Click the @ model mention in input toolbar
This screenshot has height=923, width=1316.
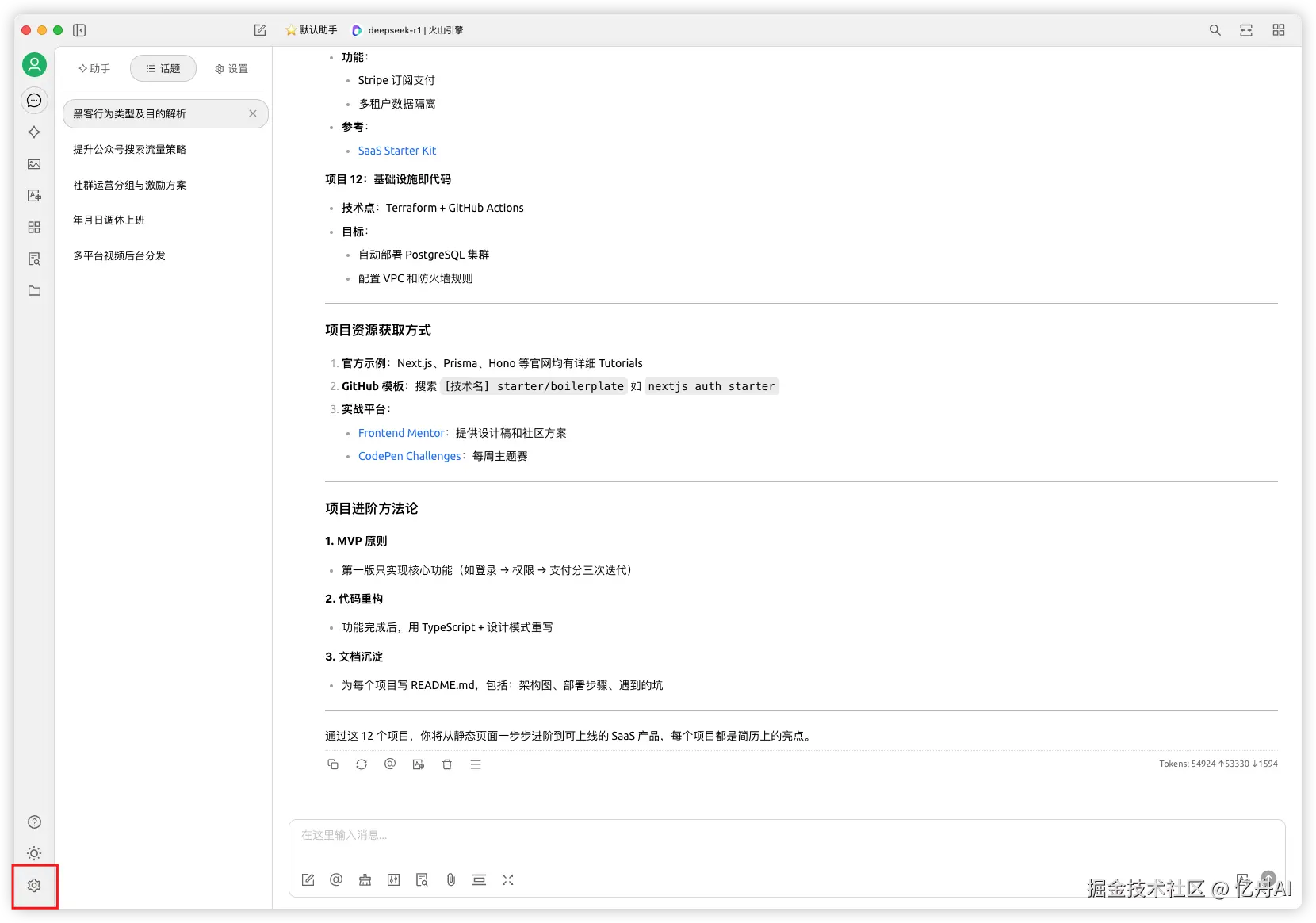pos(336,880)
